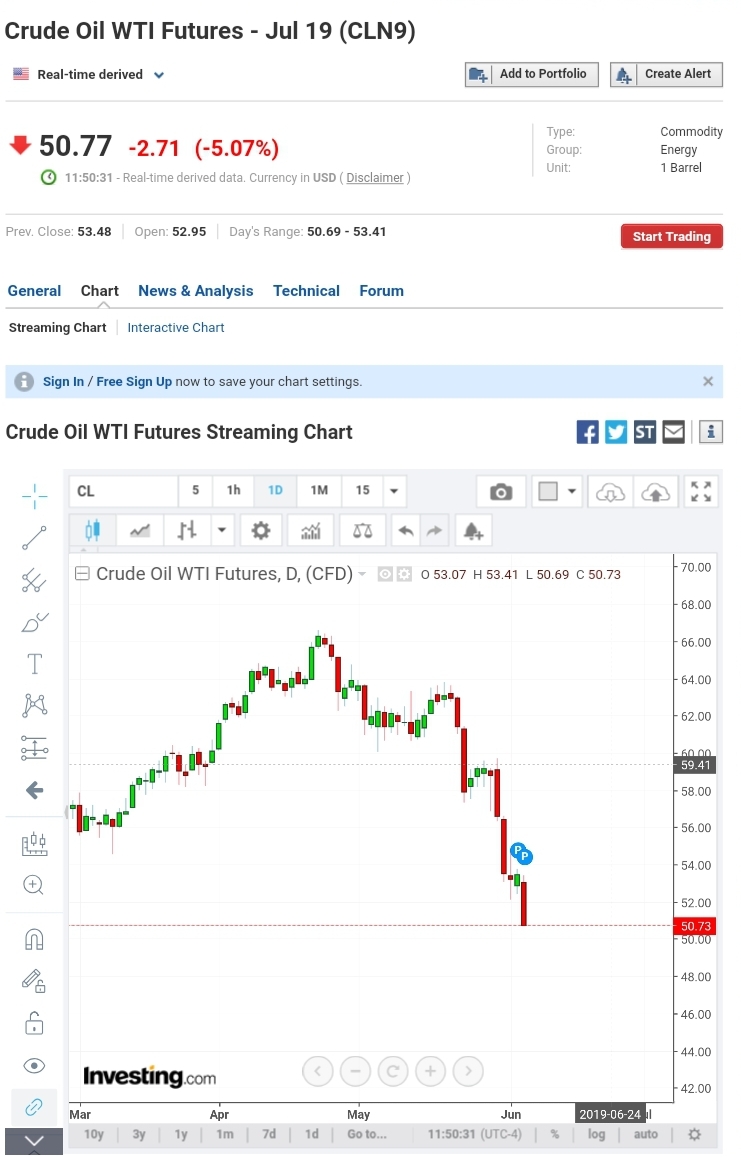
Task: Open the News & Analysis tab
Action: [196, 291]
